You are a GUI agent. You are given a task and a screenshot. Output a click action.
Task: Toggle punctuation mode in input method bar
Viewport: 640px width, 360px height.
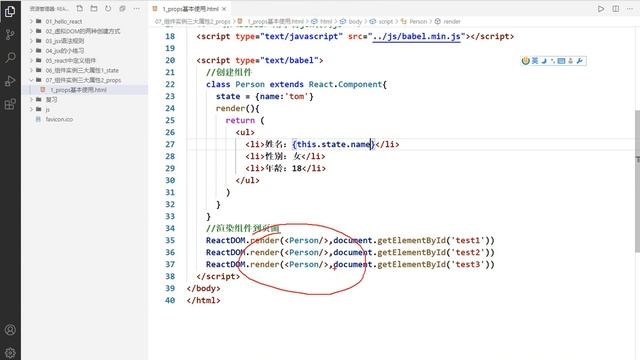click(552, 61)
